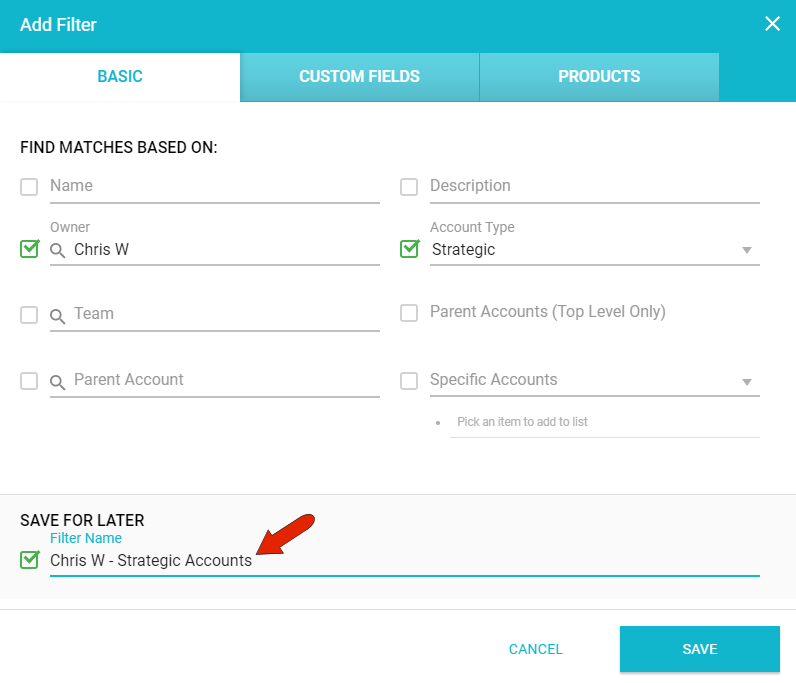The width and height of the screenshot is (796, 683).
Task: Disable the Account Type checkbox
Action: point(409,249)
